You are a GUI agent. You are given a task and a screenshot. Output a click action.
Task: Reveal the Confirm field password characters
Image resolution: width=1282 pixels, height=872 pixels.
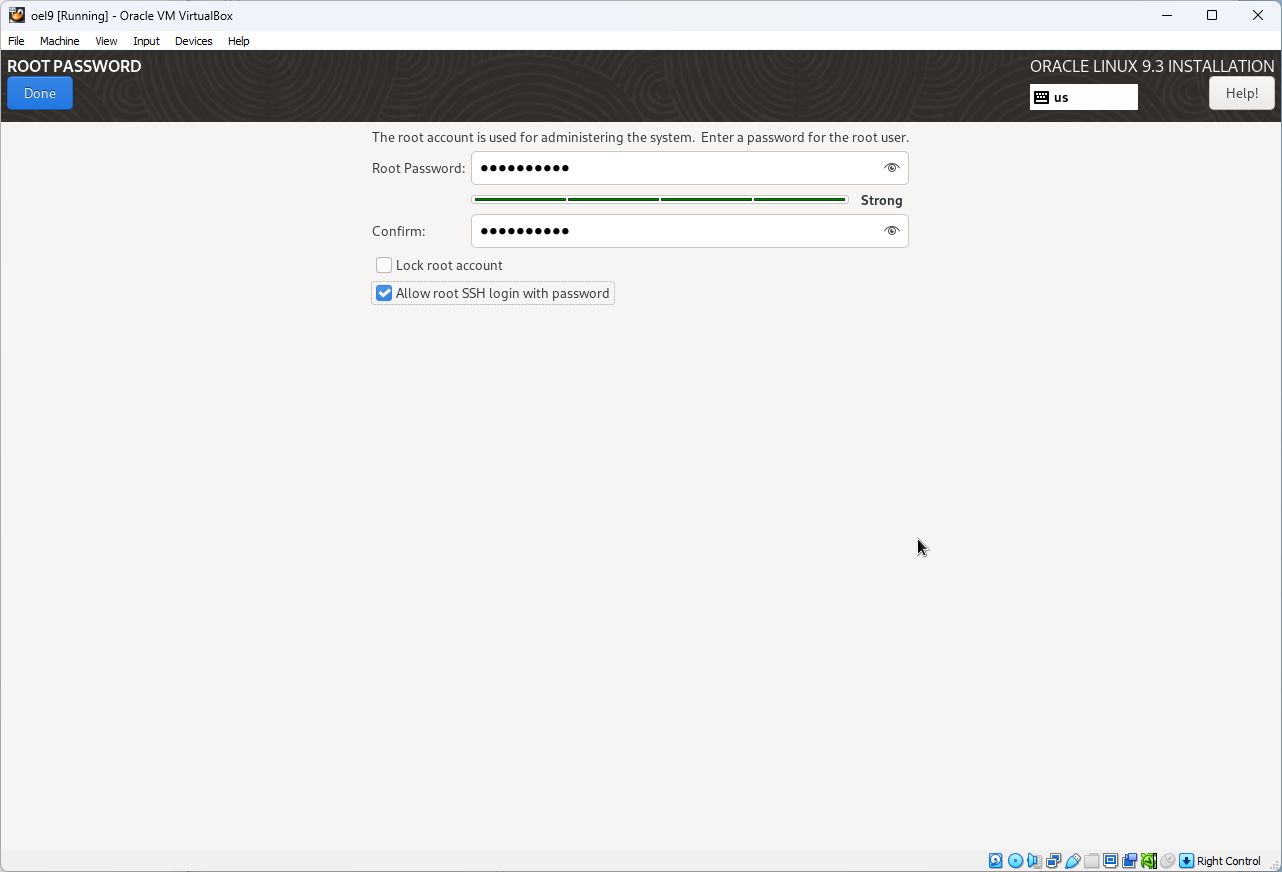(x=891, y=231)
